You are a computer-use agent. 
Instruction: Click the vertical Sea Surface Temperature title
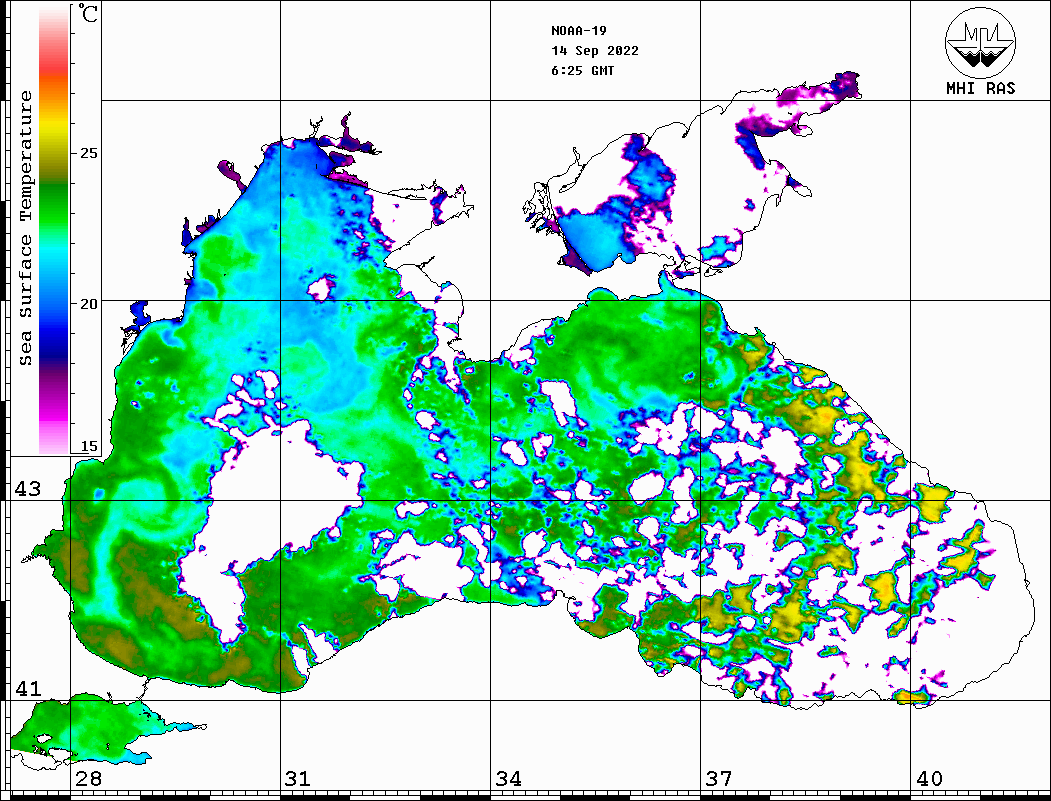(x=27, y=228)
